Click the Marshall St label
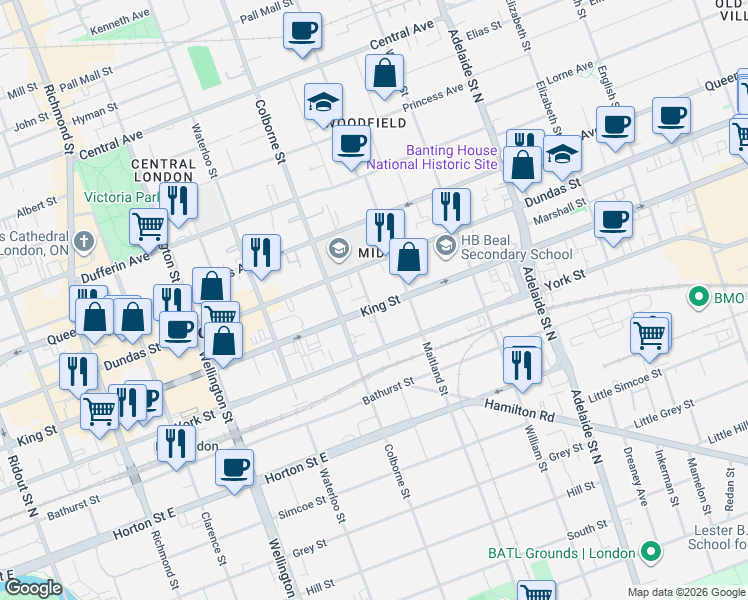The width and height of the screenshot is (748, 600). 560,211
